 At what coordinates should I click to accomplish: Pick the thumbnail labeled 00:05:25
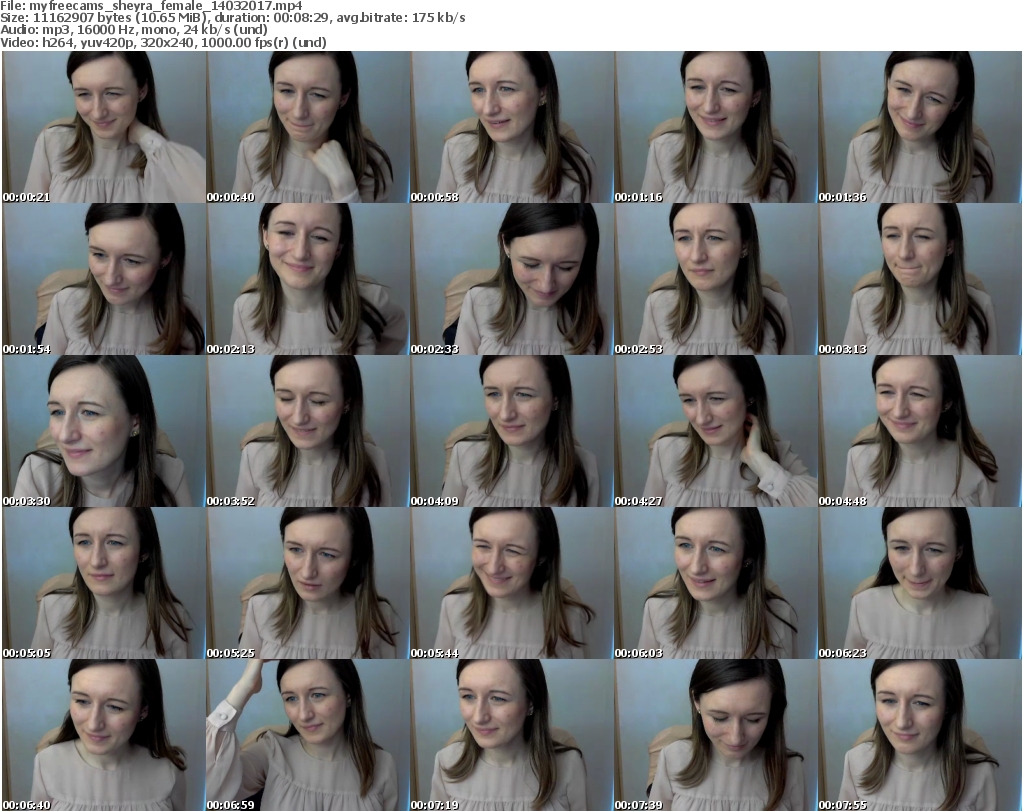pos(308,583)
